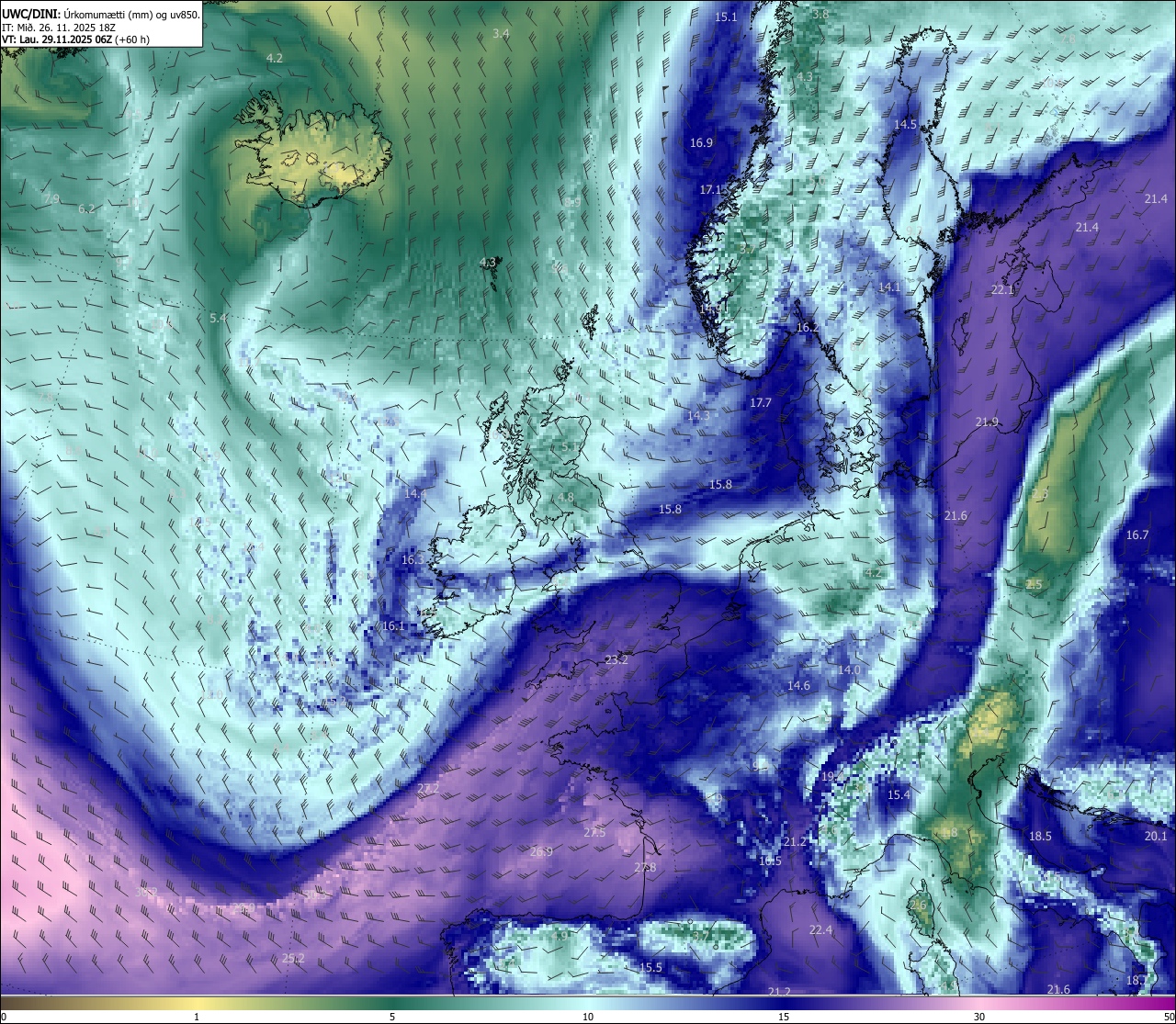Click the 20.1 value at right edge

pyautogui.click(x=1156, y=836)
